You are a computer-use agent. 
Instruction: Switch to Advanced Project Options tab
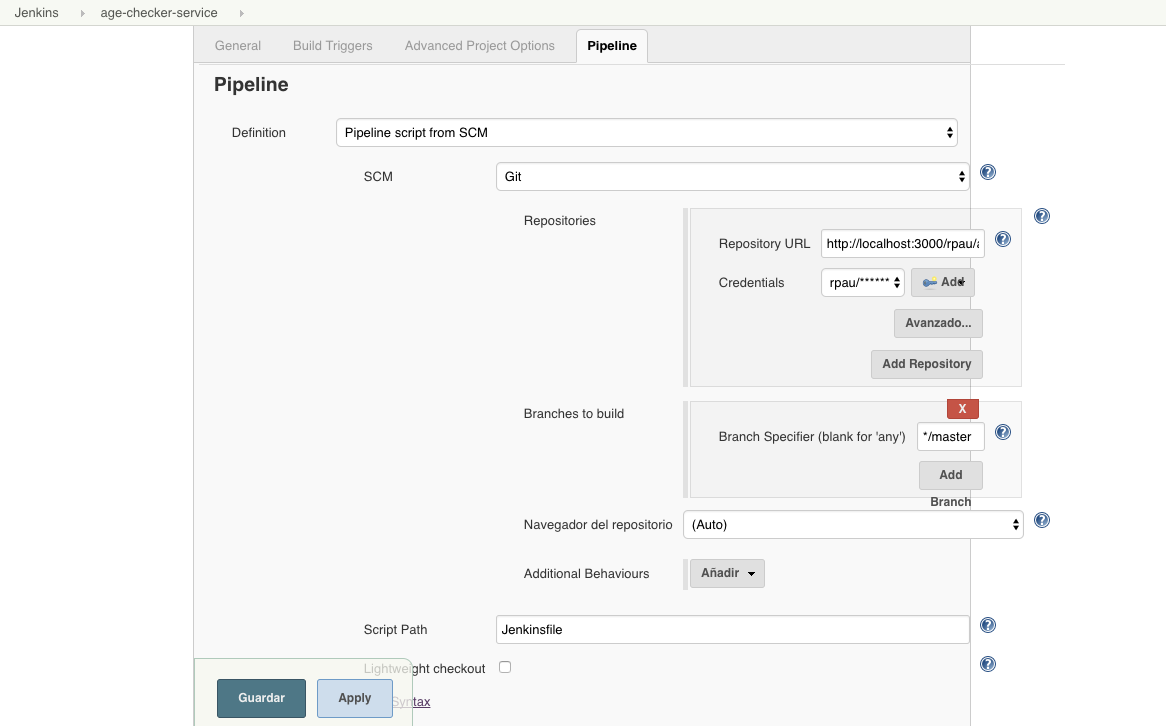pyautogui.click(x=480, y=45)
